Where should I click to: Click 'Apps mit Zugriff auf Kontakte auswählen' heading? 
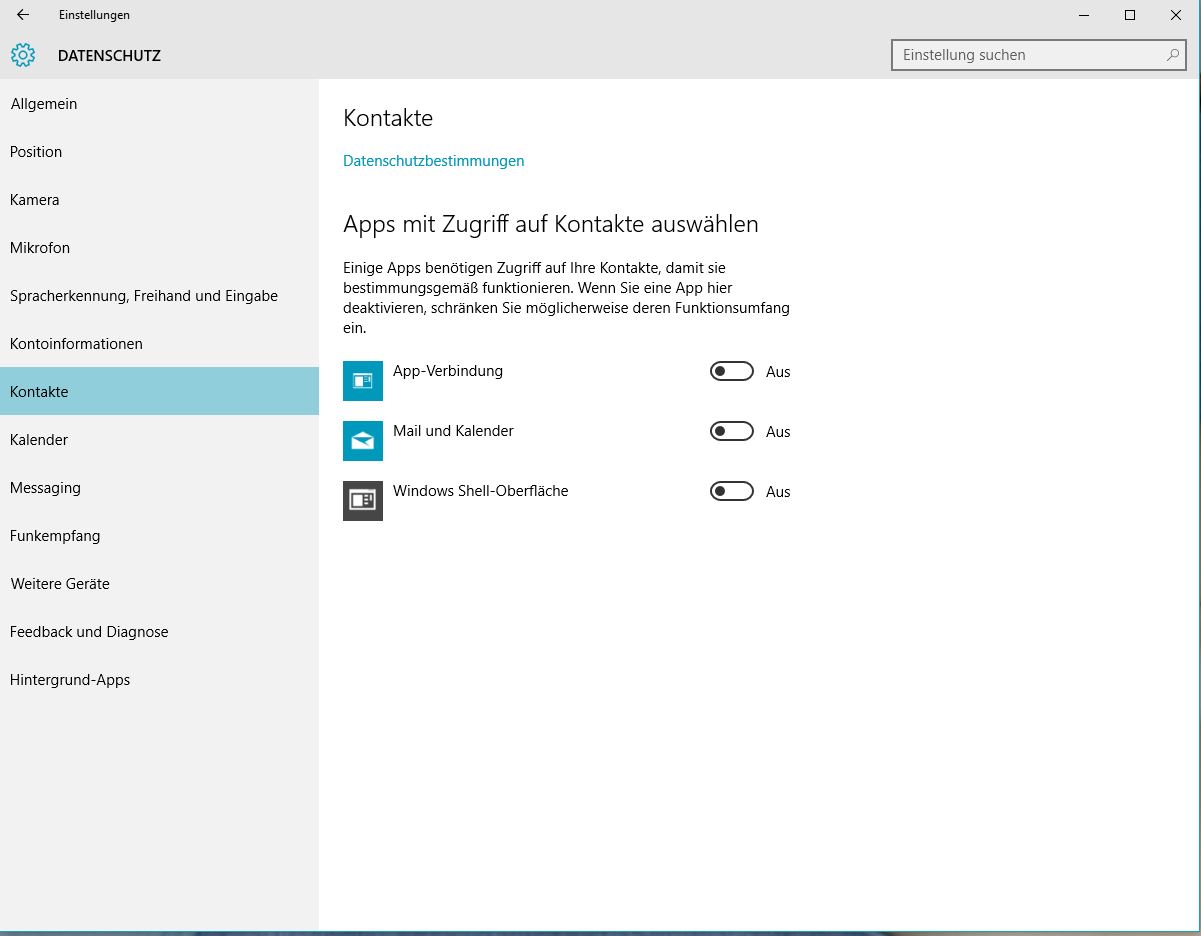point(551,224)
